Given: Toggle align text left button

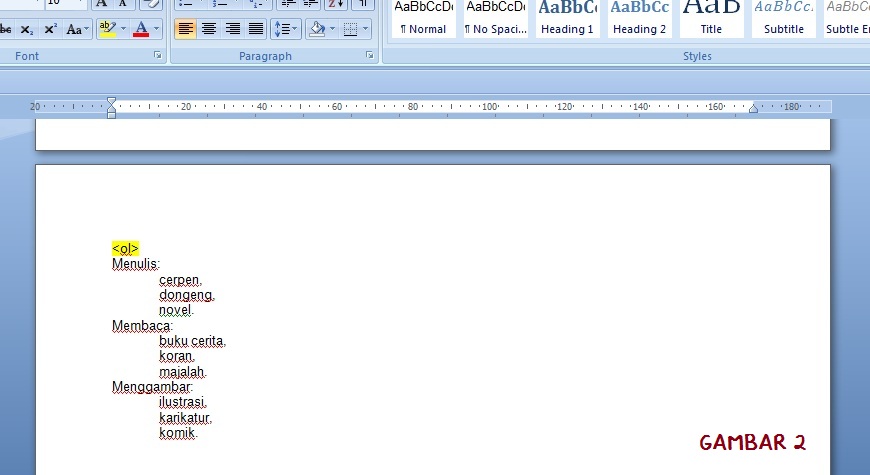Looking at the screenshot, I should tap(185, 29).
